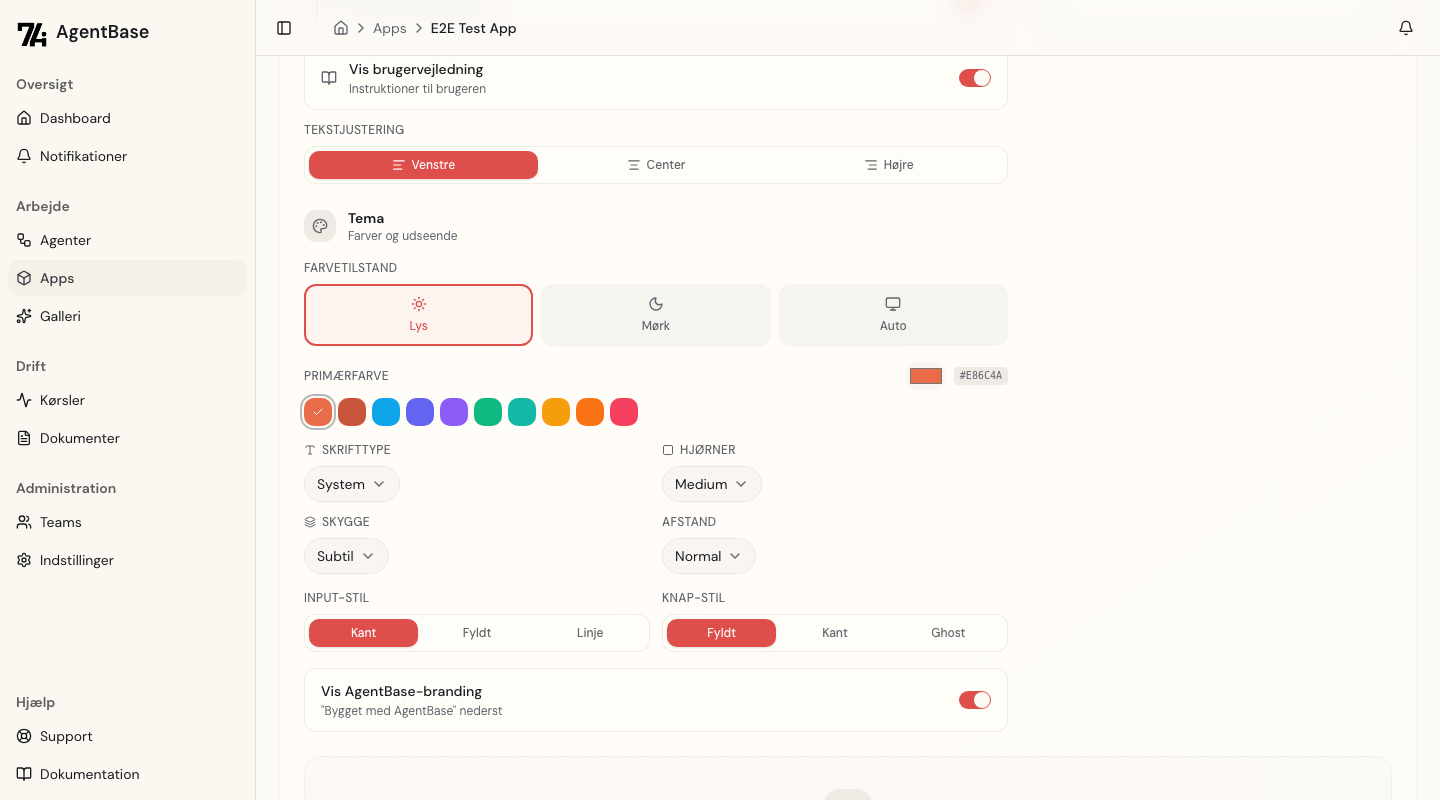Open Agenter in the sidebar
1440x800 pixels.
[65, 240]
